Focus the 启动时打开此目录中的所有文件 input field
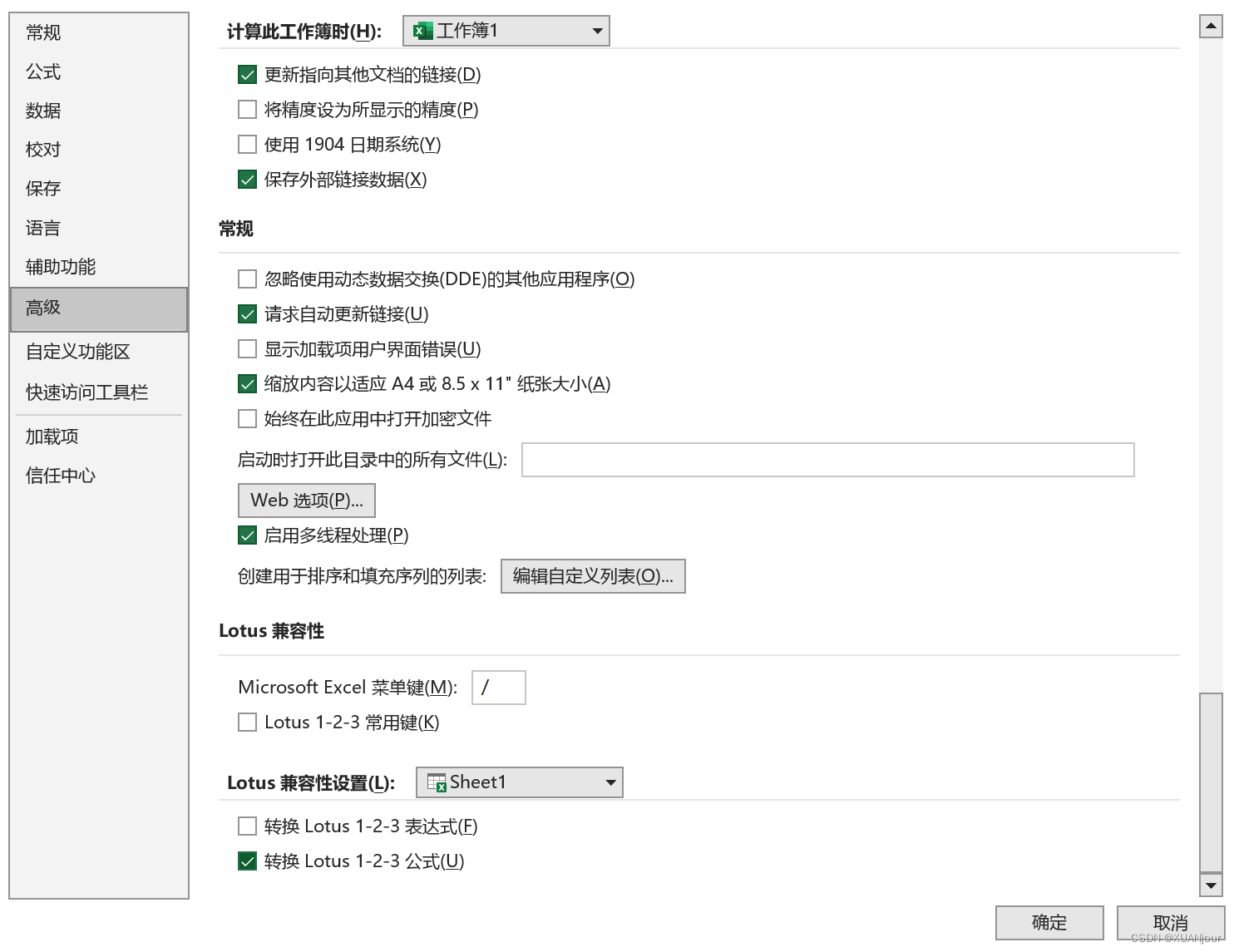Image resolution: width=1234 pixels, height=952 pixels. pos(828,460)
